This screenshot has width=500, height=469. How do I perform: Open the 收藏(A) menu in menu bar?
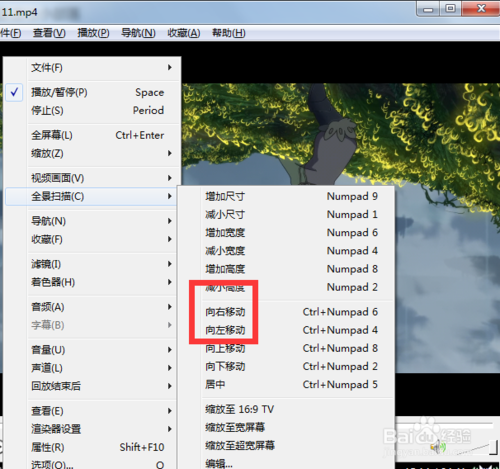click(184, 33)
